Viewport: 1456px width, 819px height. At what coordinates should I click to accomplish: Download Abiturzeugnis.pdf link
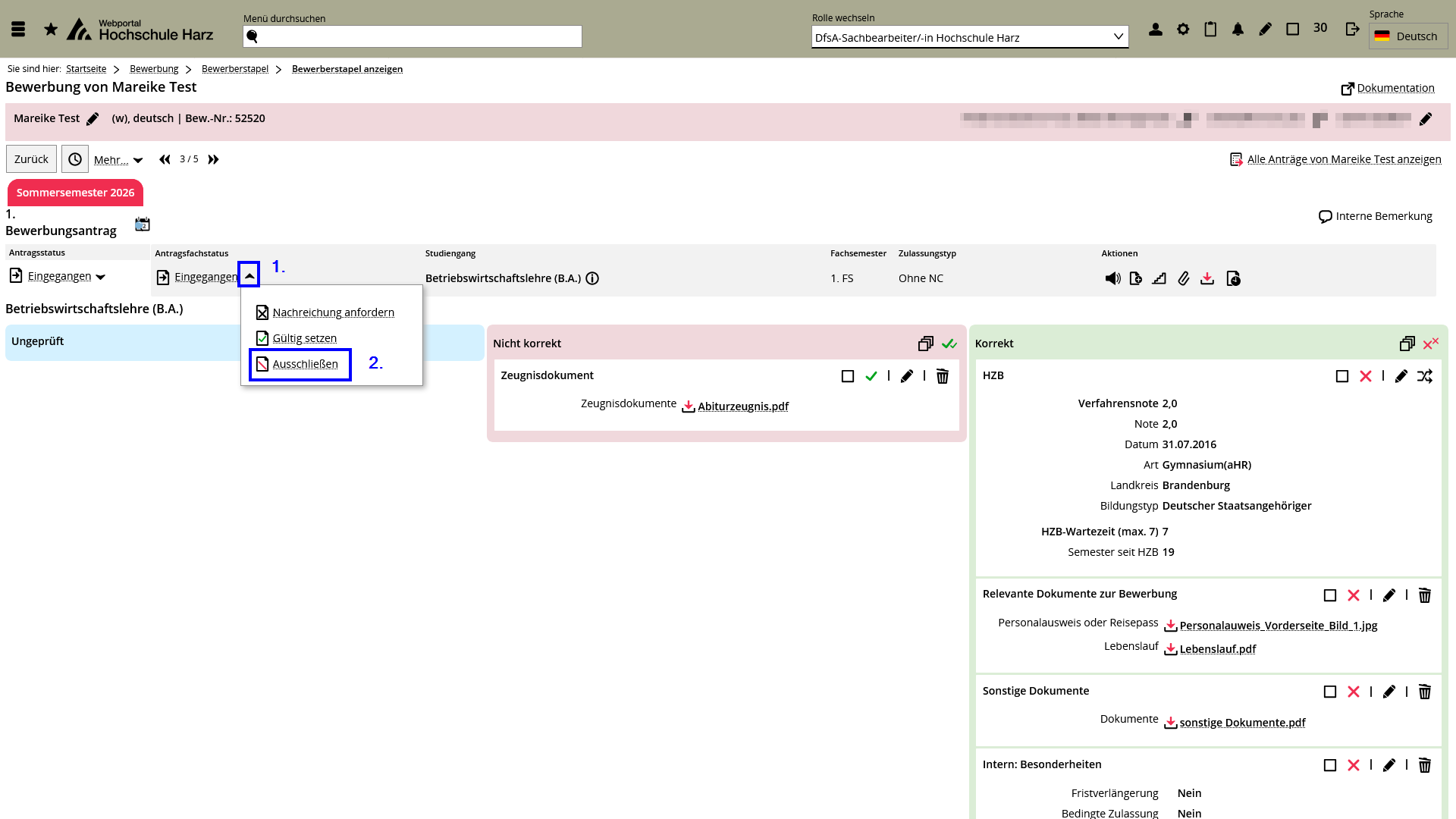pyautogui.click(x=742, y=406)
